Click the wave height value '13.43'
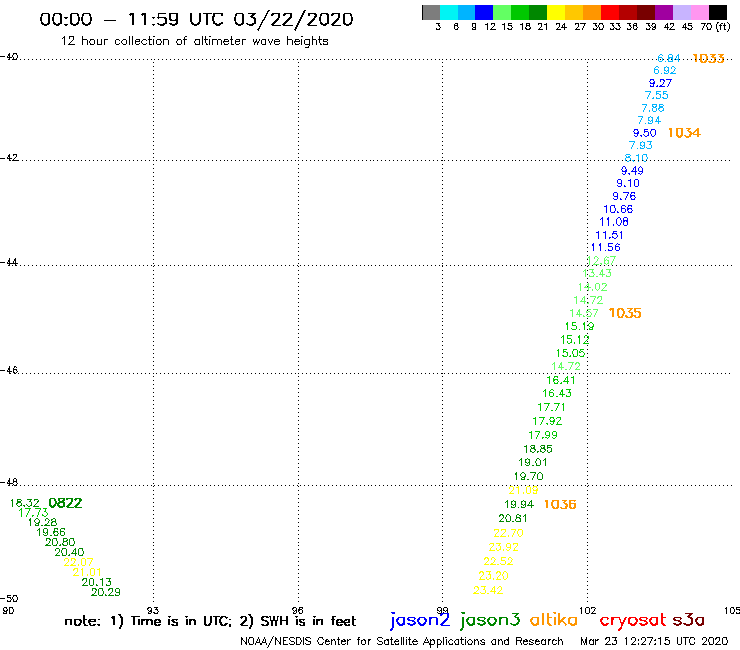Image resolution: width=740 pixels, height=650 pixels. 597,273
